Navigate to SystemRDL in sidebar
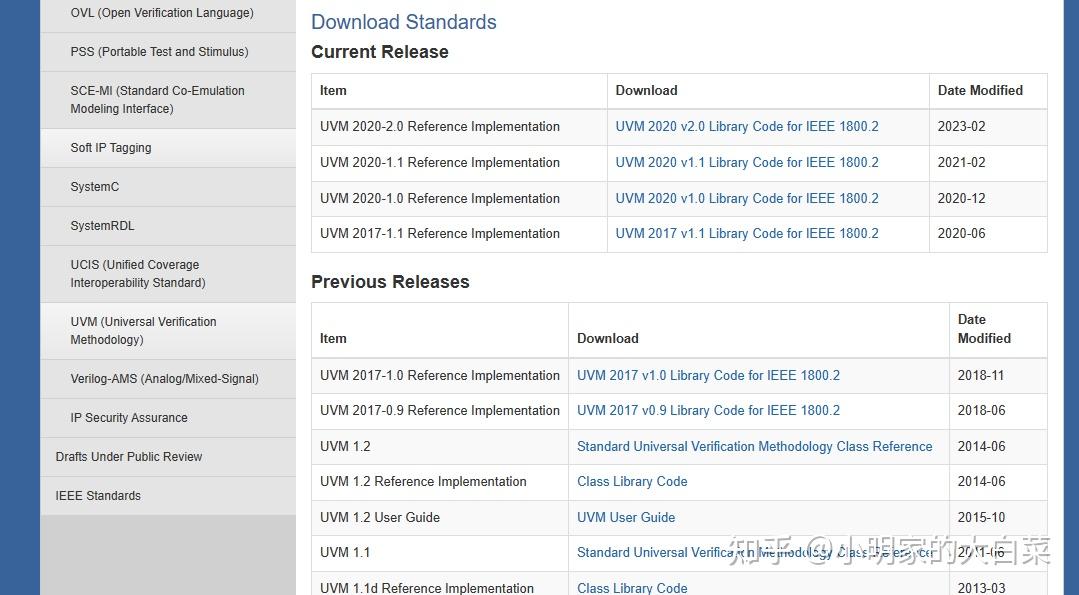Image resolution: width=1079 pixels, height=595 pixels. pos(102,226)
